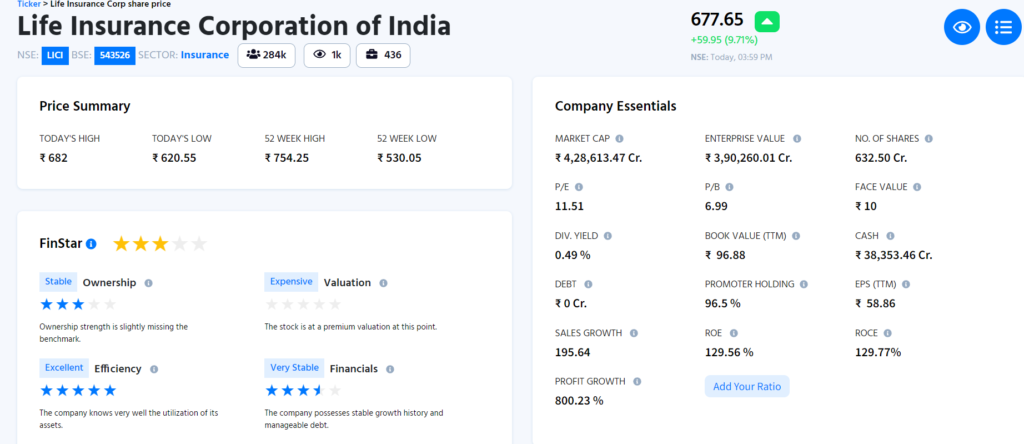This screenshot has height=444, width=1024.
Task: Click the blue eye watchlist button
Action: [x=962, y=27]
